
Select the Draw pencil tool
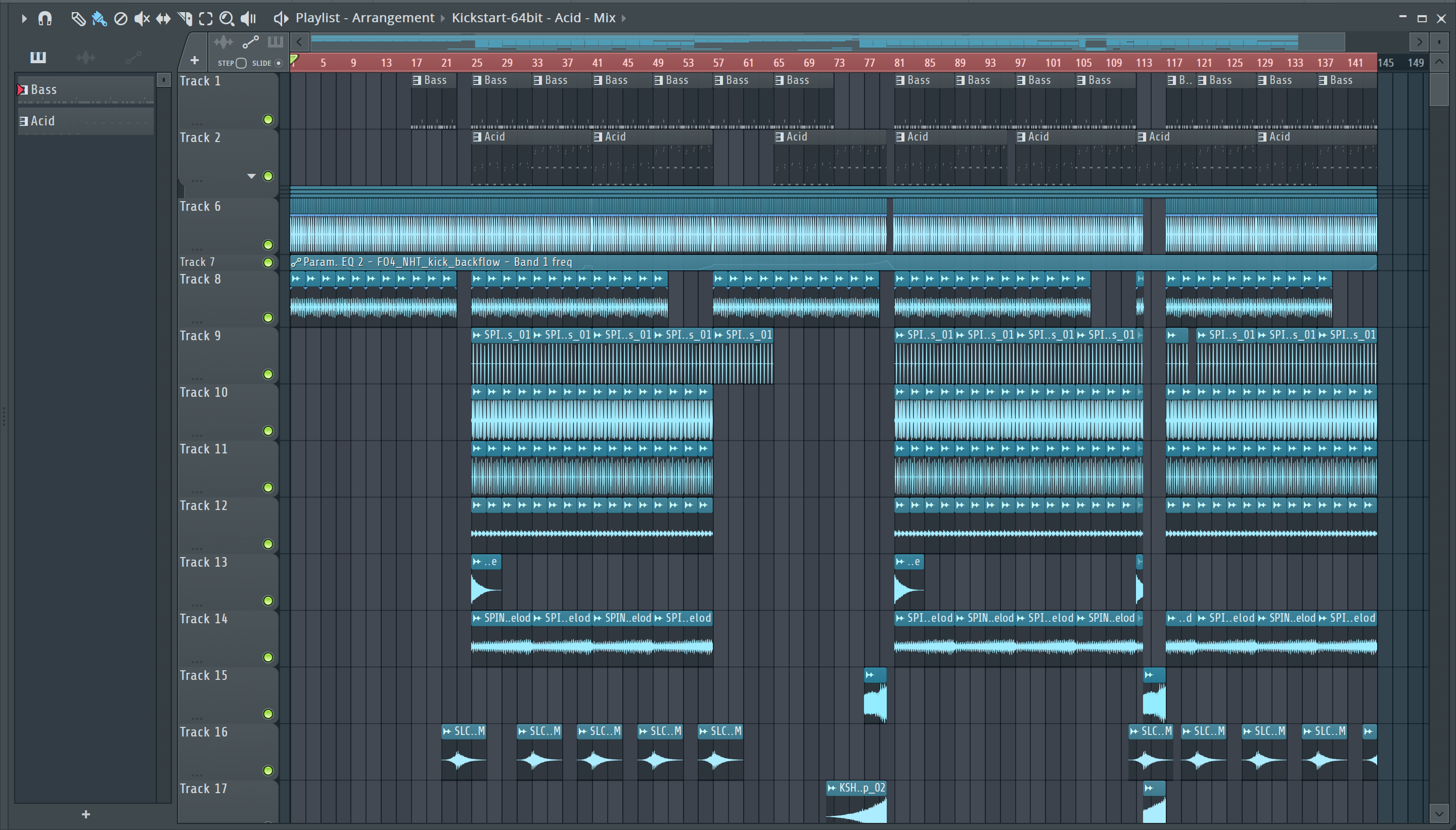[78, 19]
